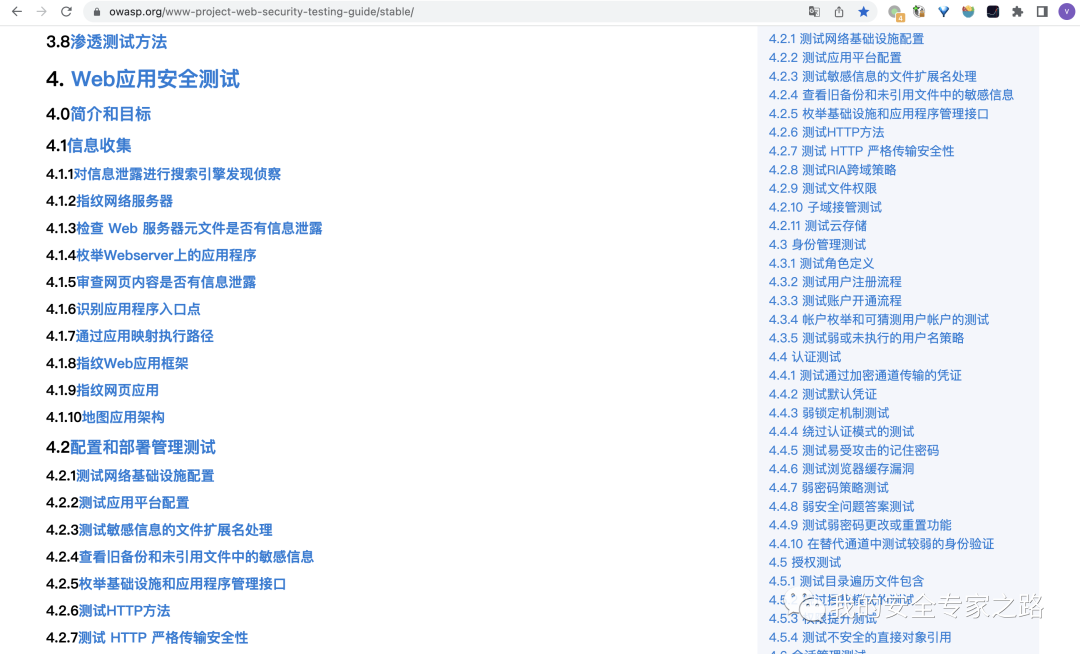Open the extension with orange 4 badge

(x=895, y=12)
